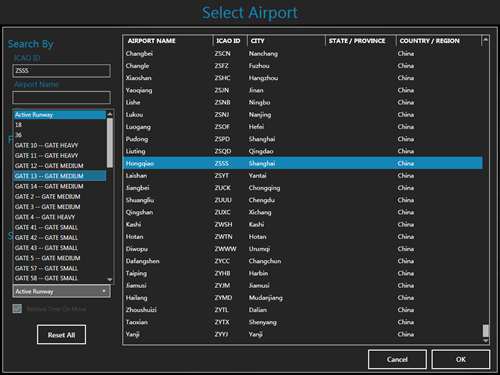This screenshot has height=375, width=500.
Task: Sort by COUNTRY / REGION column header
Action: point(439,41)
